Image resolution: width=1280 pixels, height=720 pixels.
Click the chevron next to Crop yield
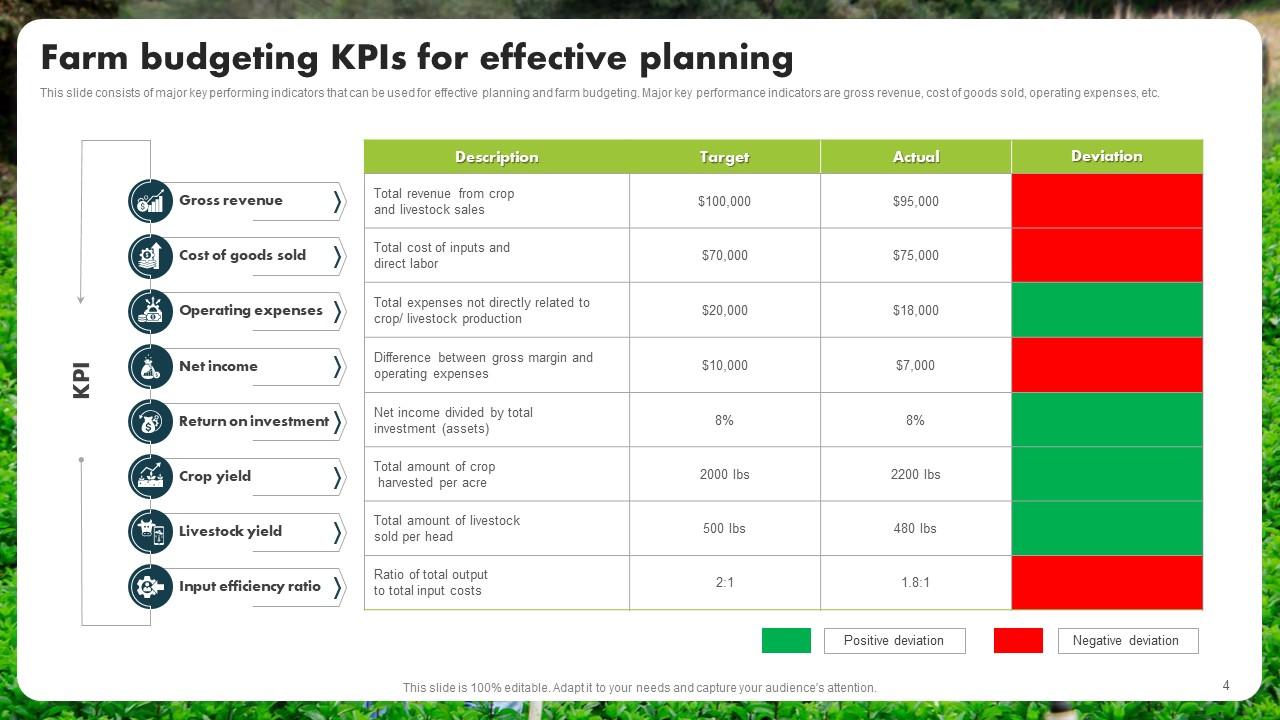[337, 477]
